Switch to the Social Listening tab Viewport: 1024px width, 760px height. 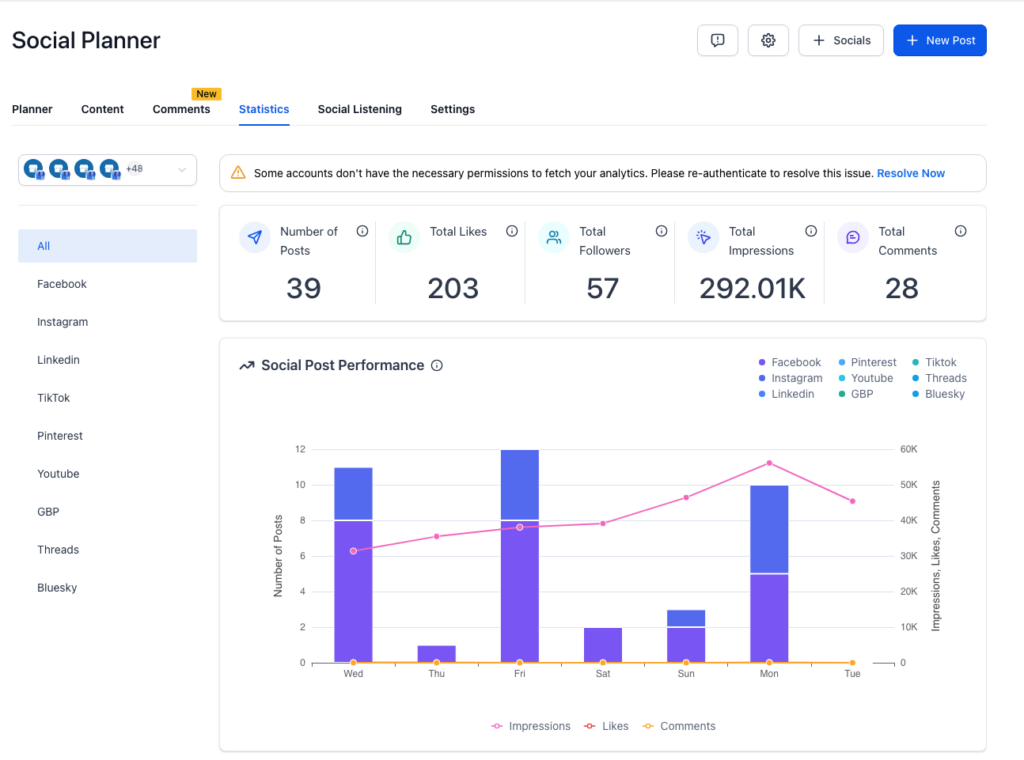tap(359, 109)
